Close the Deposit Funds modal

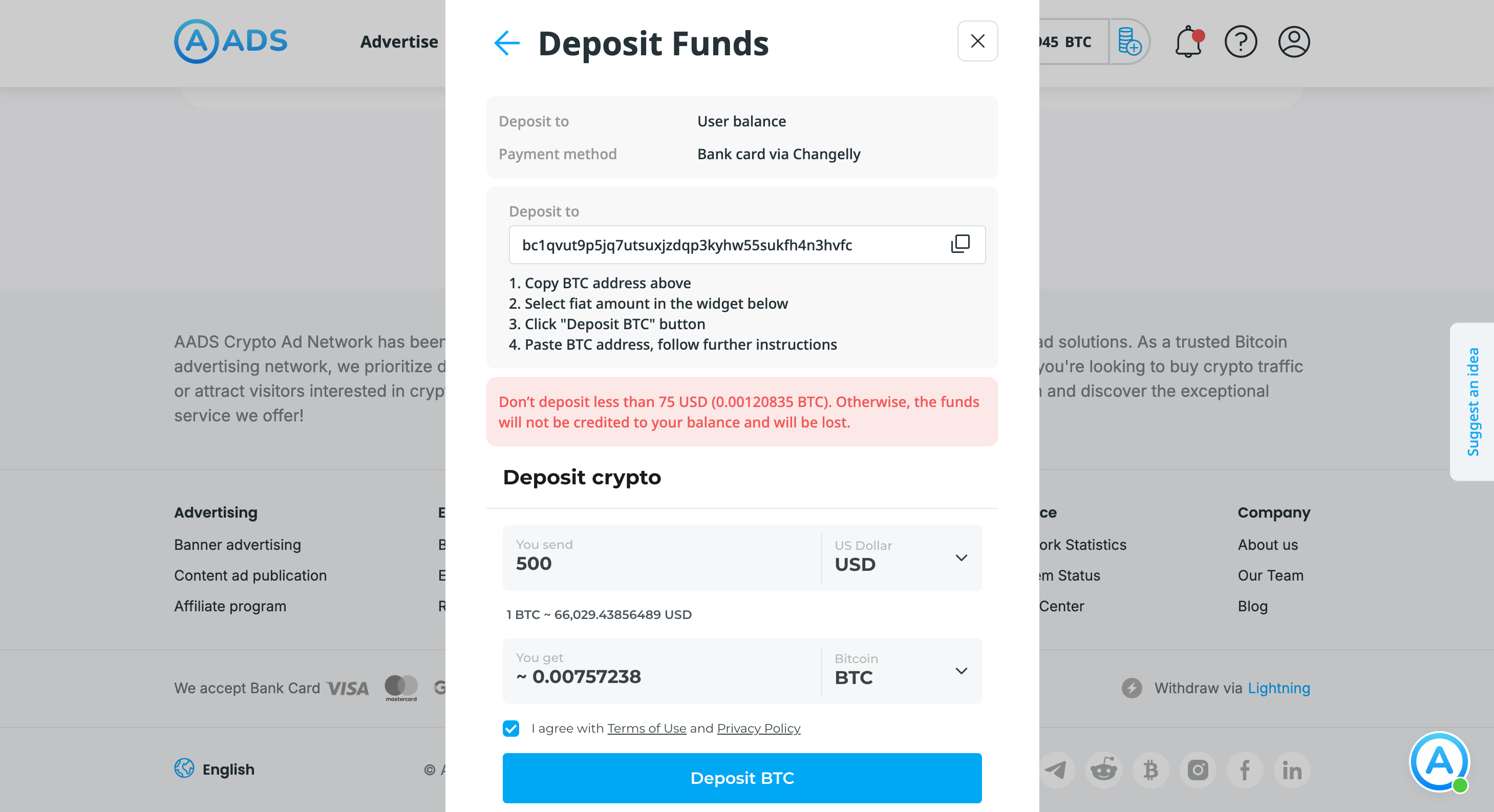[977, 42]
